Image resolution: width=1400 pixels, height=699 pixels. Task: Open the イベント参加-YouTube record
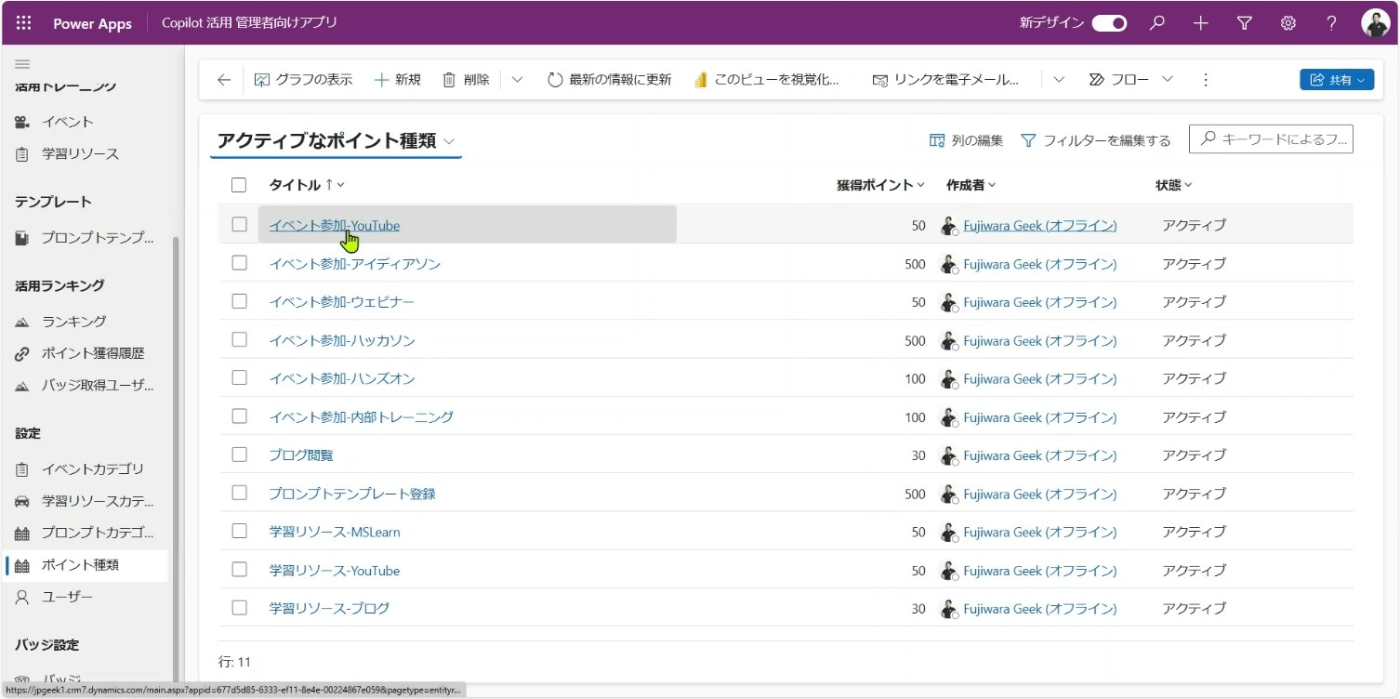(334, 225)
